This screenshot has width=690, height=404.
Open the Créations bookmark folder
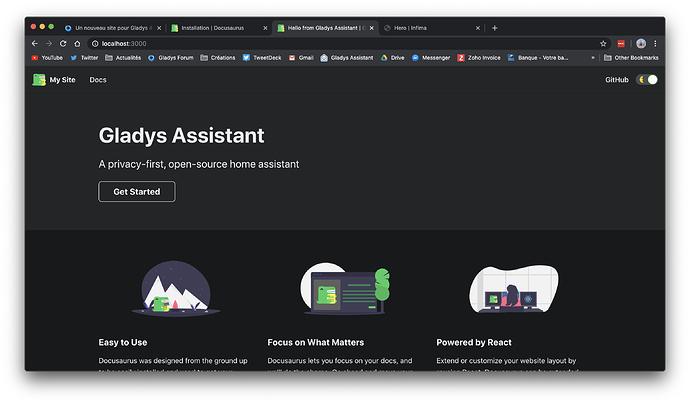coord(218,58)
